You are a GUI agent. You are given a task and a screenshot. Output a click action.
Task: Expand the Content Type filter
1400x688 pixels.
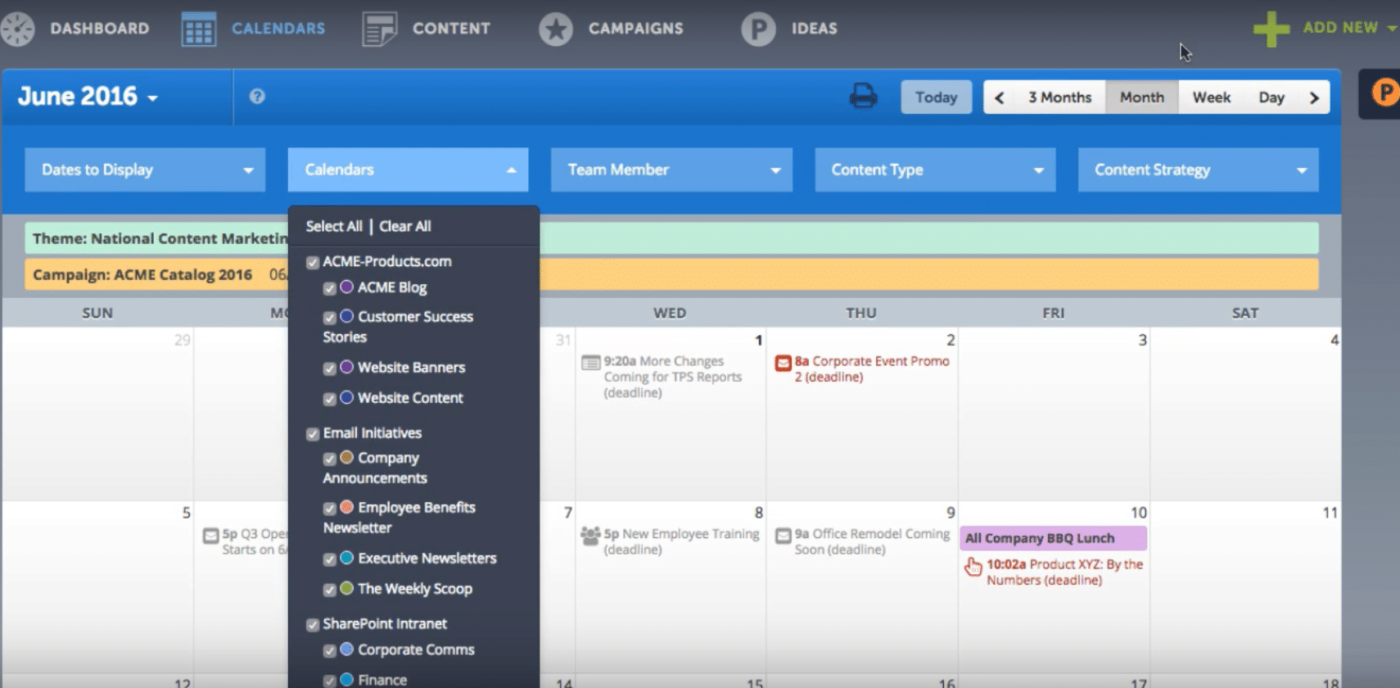934,169
